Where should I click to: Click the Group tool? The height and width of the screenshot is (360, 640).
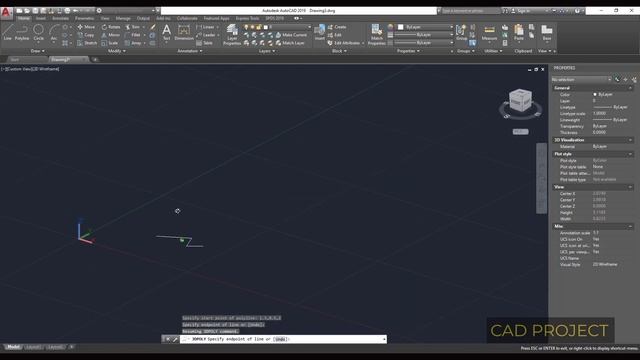click(461, 32)
